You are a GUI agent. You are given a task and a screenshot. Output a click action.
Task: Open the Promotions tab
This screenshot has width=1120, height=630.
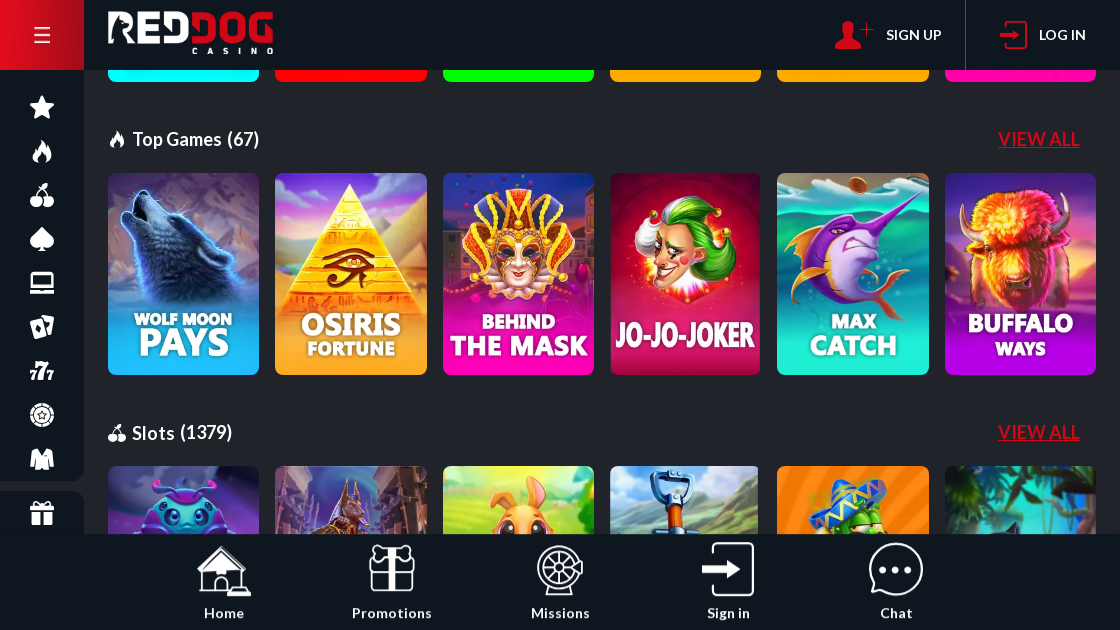[x=391, y=583]
